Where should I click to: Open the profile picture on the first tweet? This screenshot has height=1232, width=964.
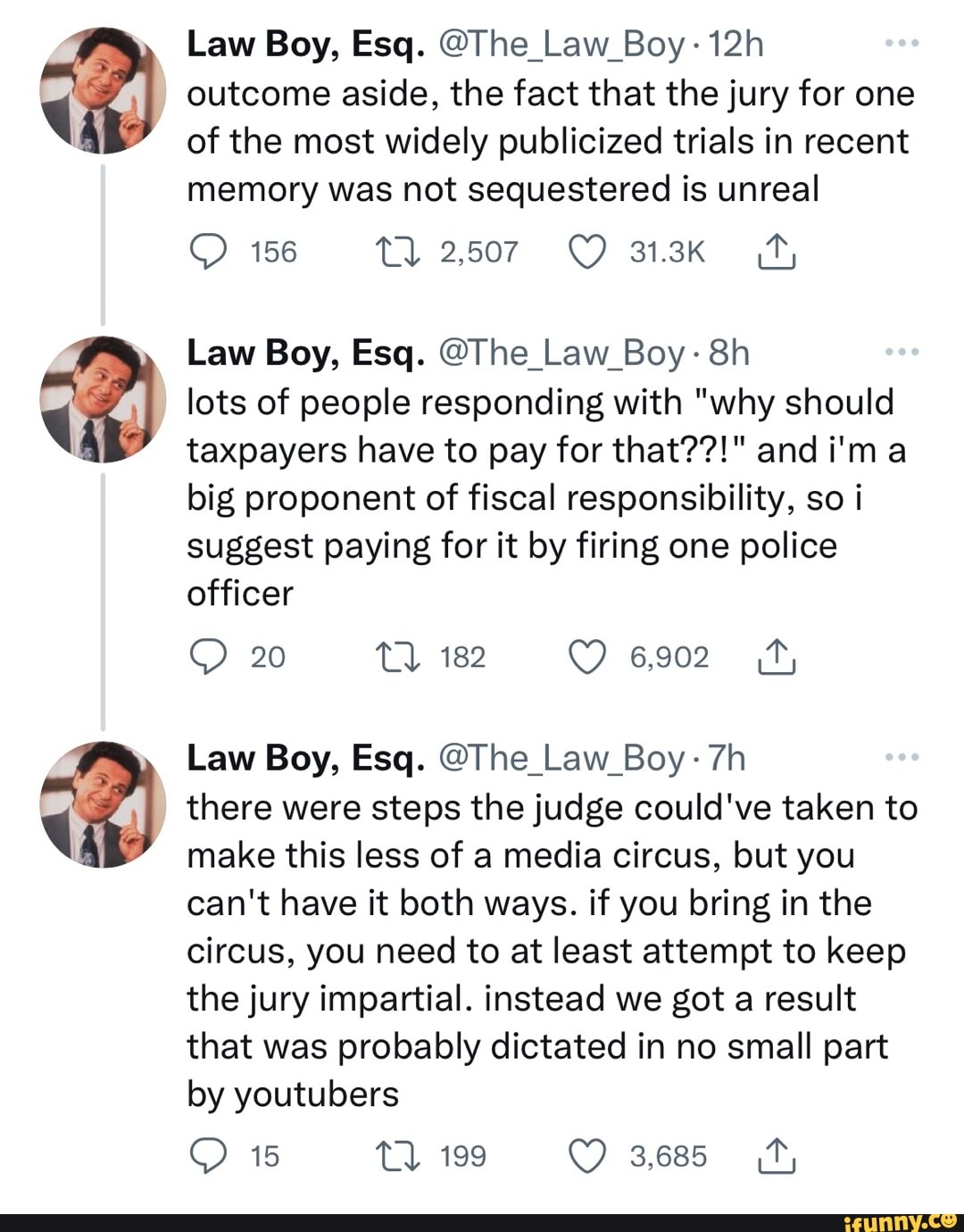point(104,91)
